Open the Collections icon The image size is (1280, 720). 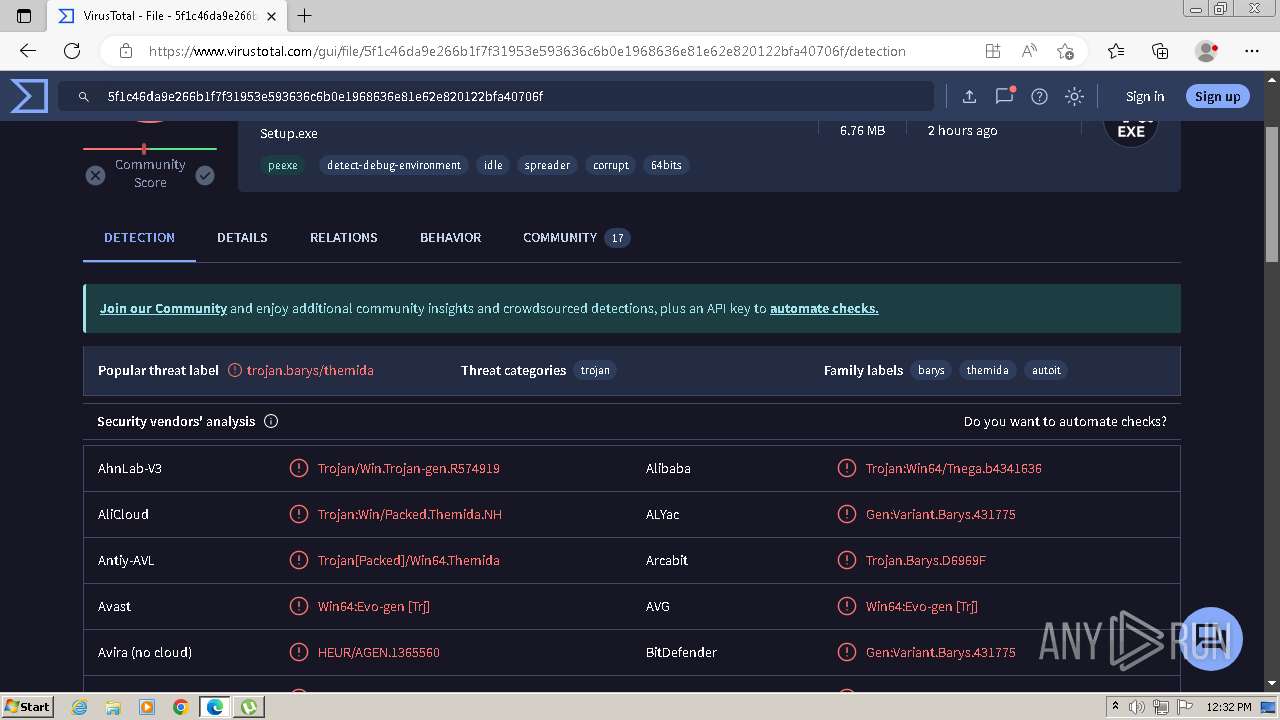tap(1160, 51)
